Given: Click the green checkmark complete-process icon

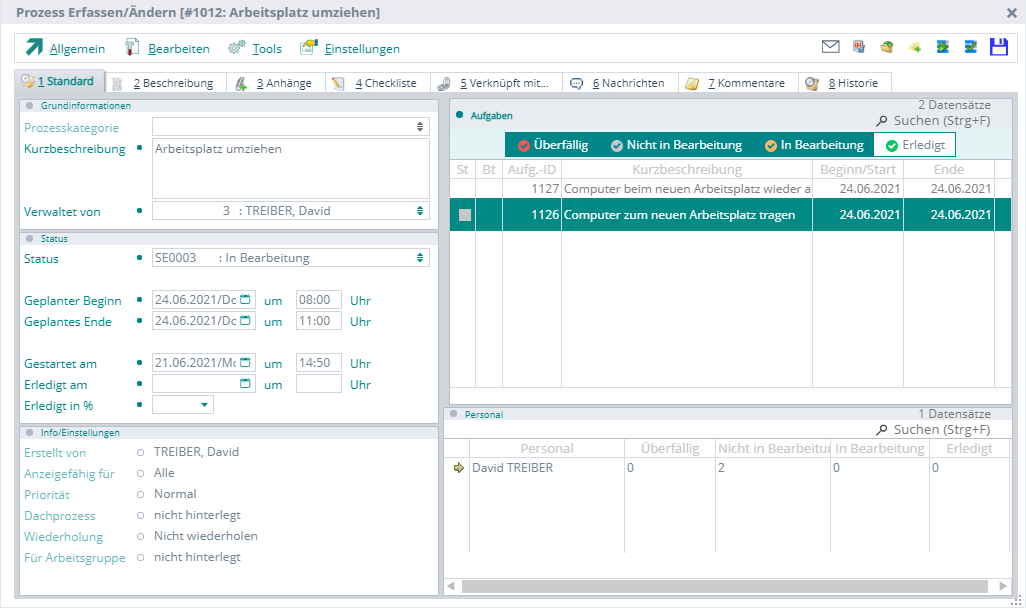Looking at the screenshot, I should coord(970,47).
